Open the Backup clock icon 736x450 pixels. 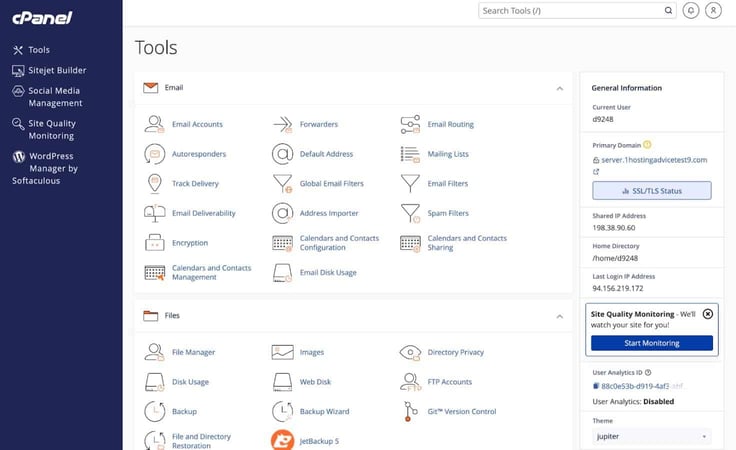click(x=154, y=412)
